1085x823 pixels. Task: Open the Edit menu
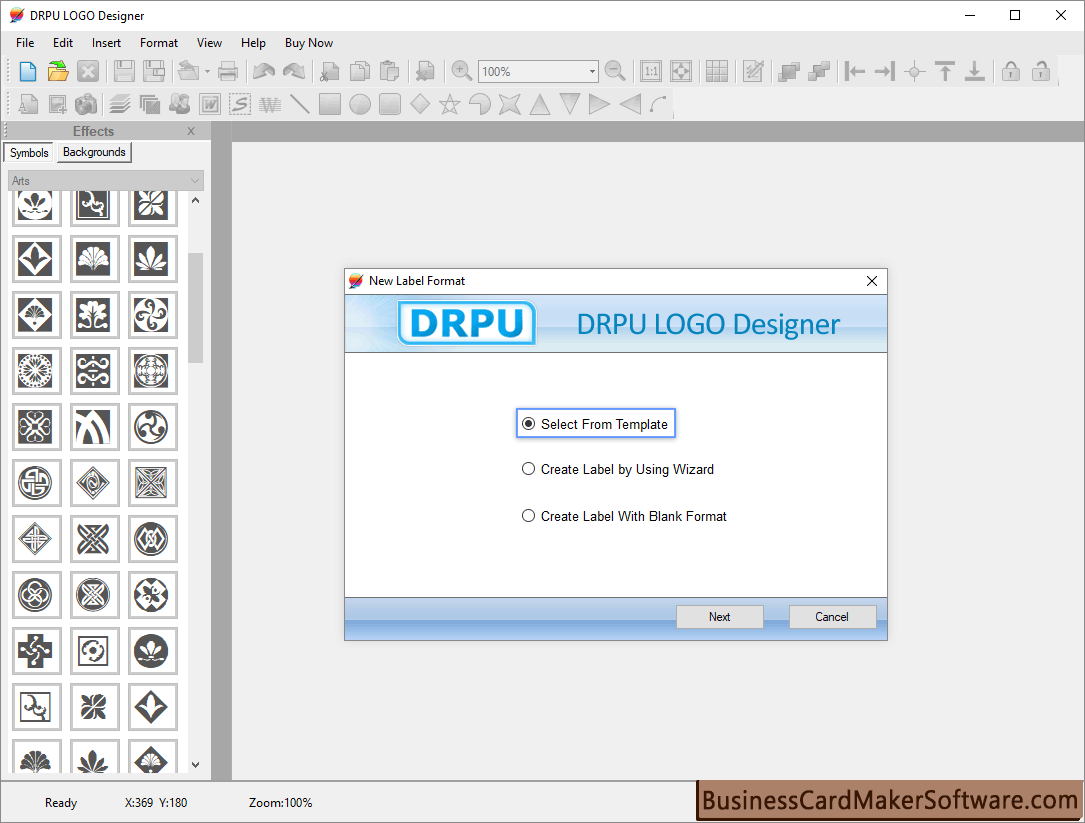pos(63,43)
